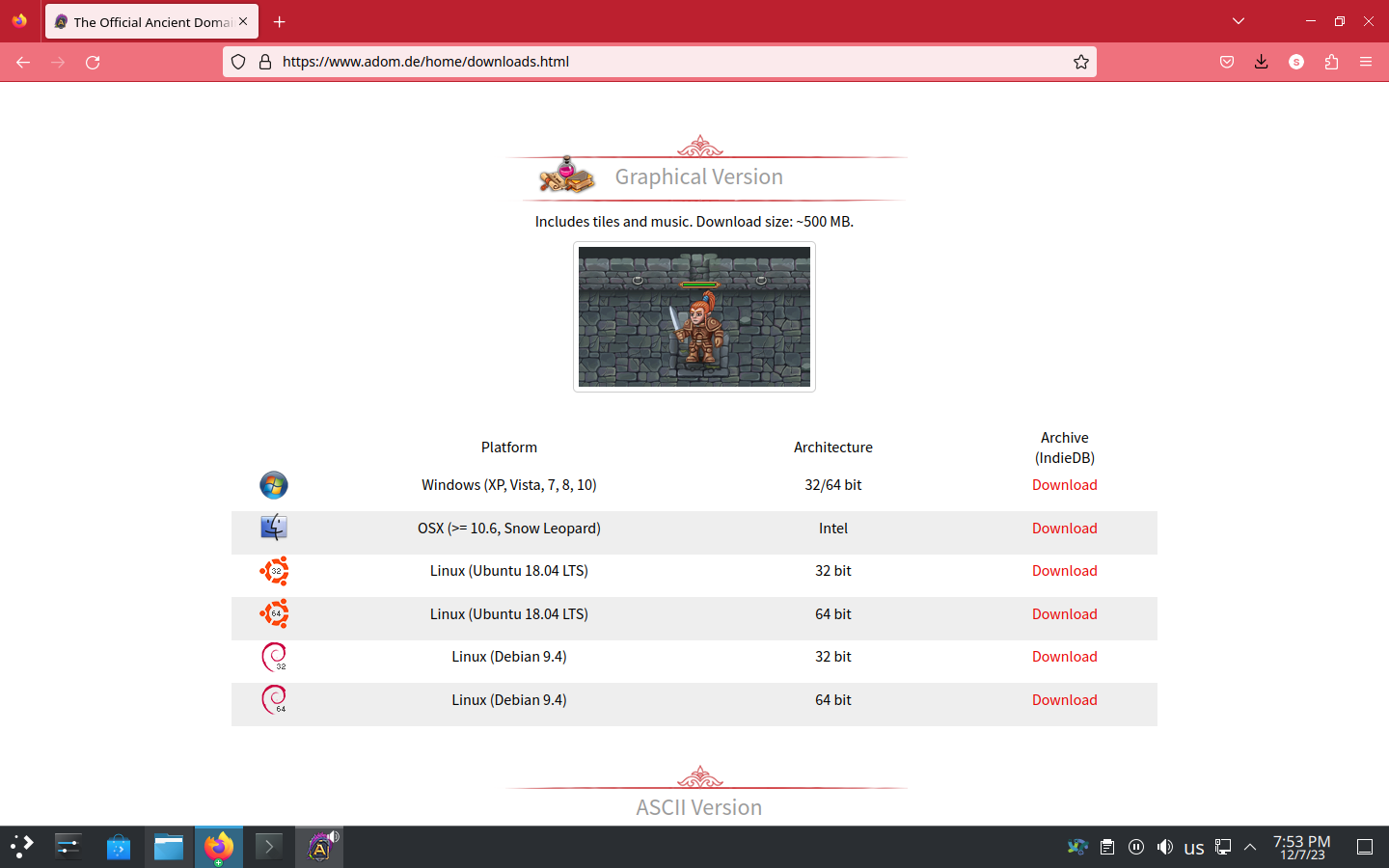Switch the 'us' keyboard layout
Viewport: 1389px width, 868px height.
pos(1194,848)
